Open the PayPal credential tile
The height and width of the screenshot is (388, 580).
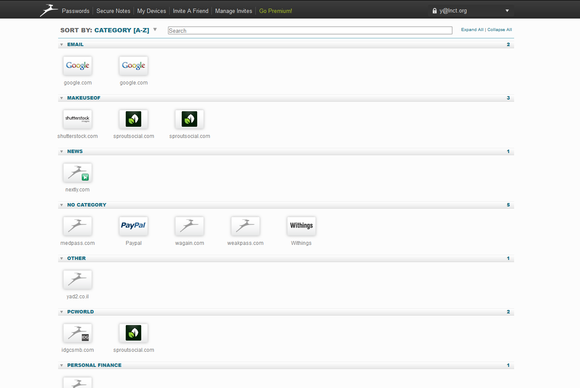point(134,226)
